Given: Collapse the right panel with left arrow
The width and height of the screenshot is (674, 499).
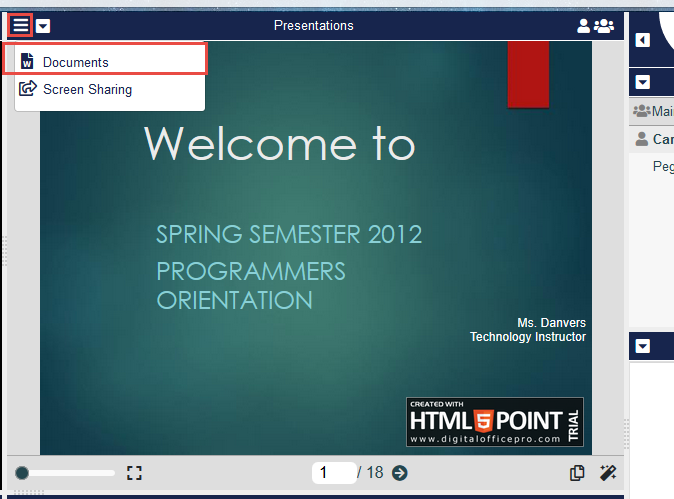Looking at the screenshot, I should click(x=643, y=40).
